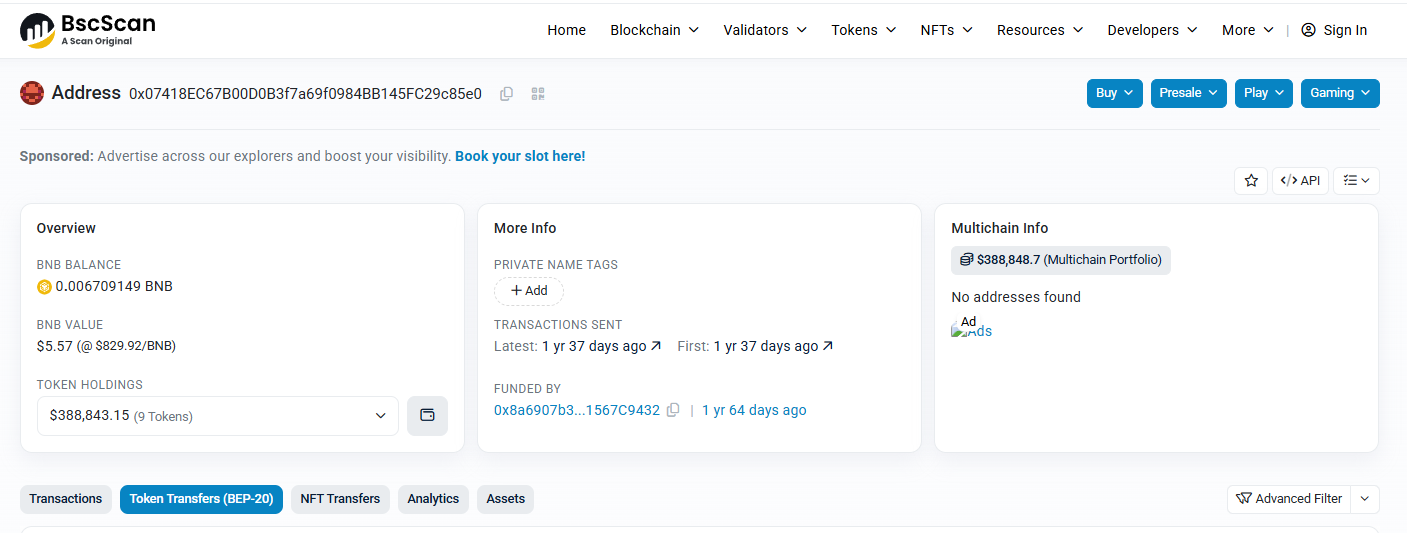Open the list options icon button
The image size is (1407, 533).
(x=1356, y=181)
